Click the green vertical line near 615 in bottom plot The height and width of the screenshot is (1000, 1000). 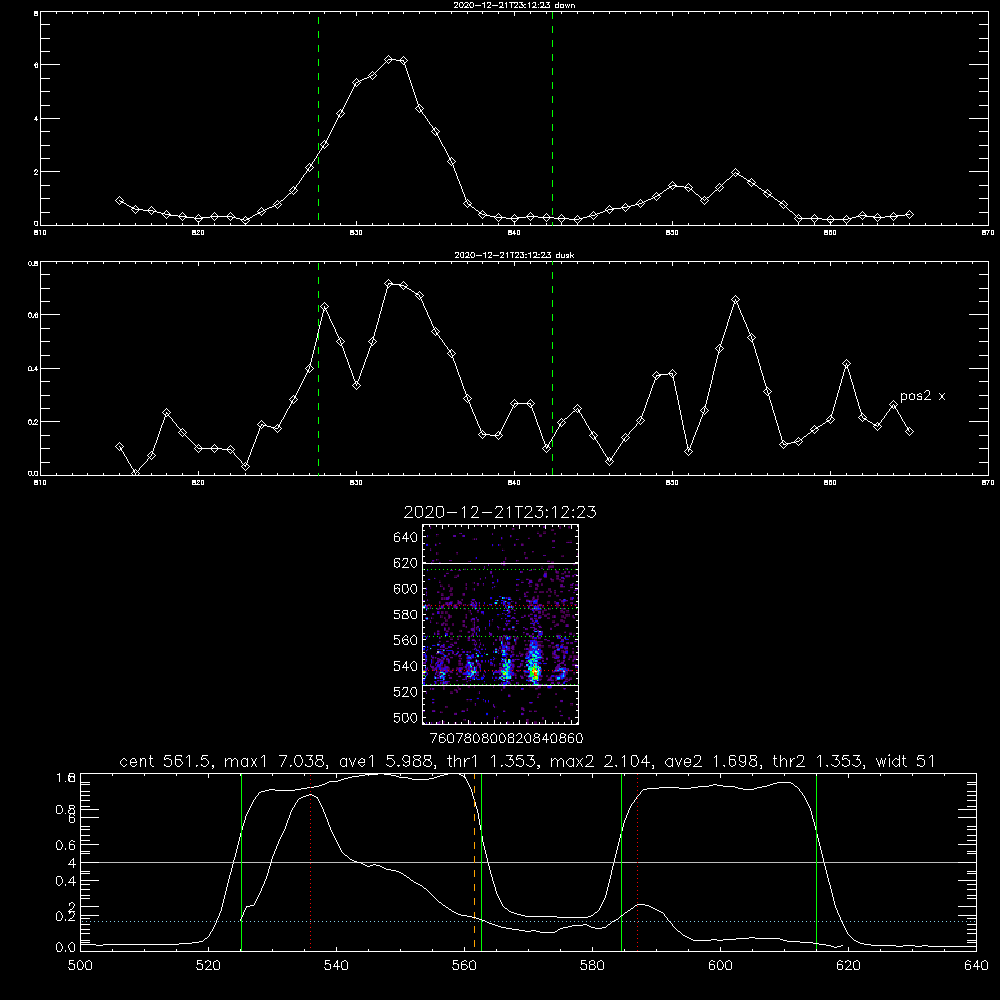pyautogui.click(x=816, y=861)
